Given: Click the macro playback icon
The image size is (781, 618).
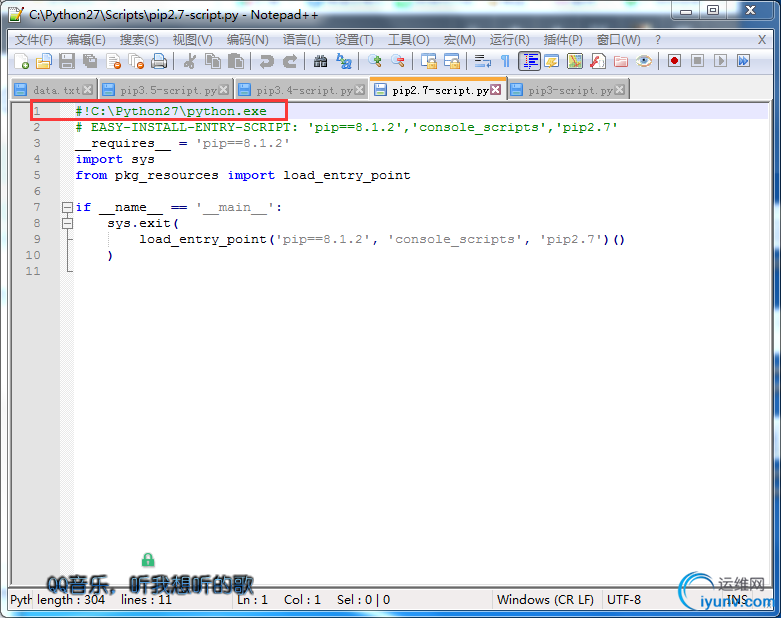Looking at the screenshot, I should pyautogui.click(x=720, y=61).
